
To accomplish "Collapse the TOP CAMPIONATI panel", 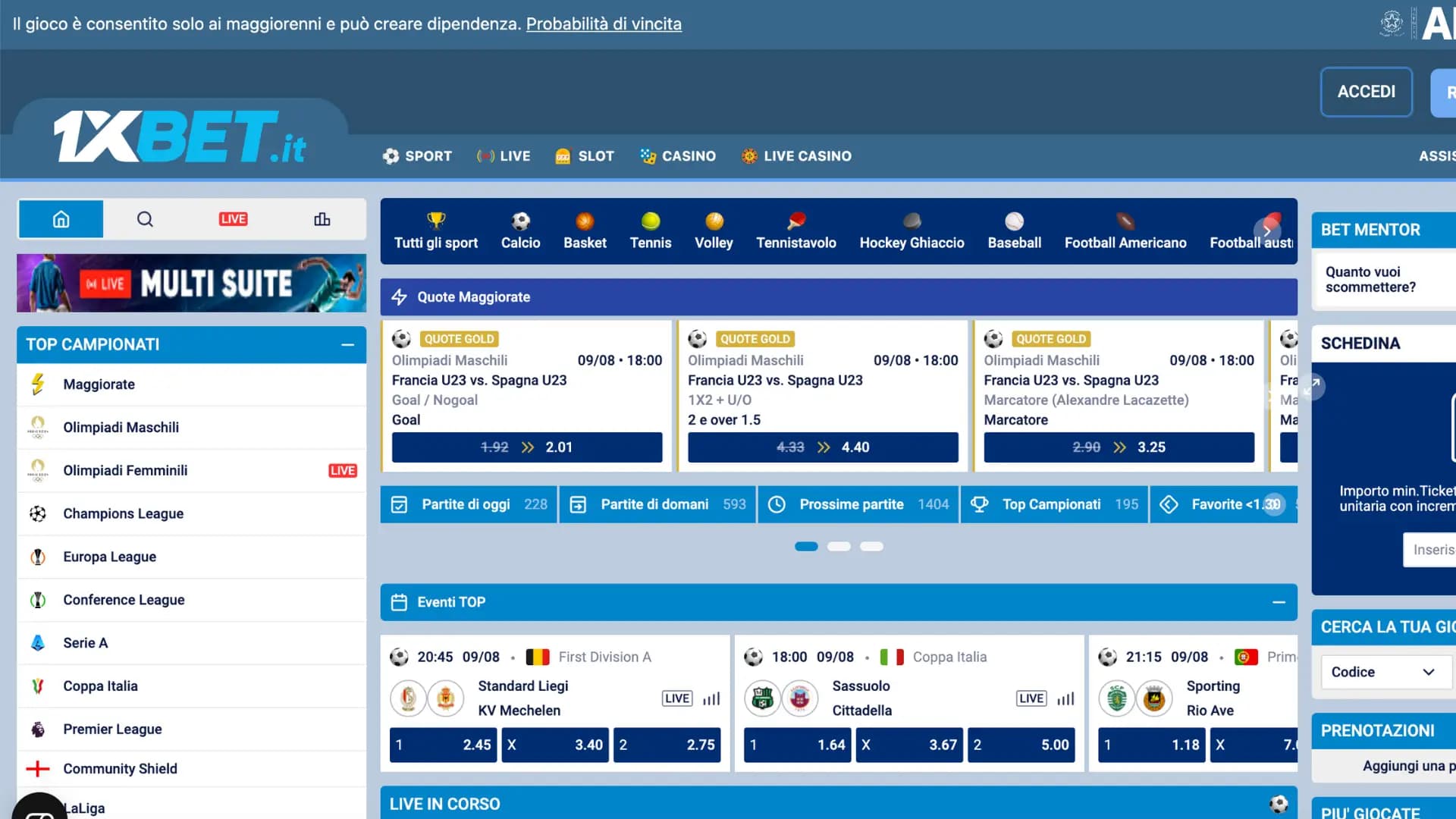I will coord(347,344).
